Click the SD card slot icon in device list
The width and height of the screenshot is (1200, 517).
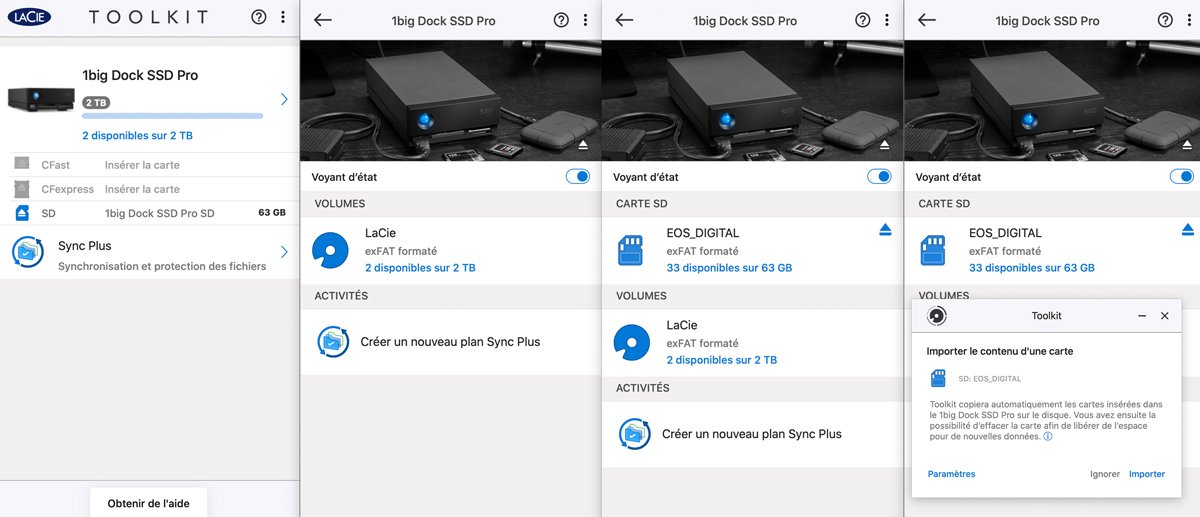23,213
